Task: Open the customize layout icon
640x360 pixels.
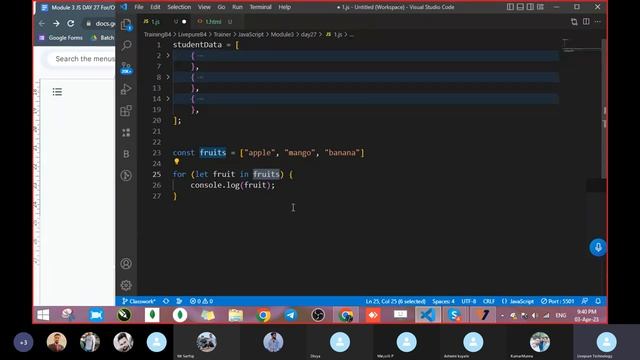Action: point(540,7)
